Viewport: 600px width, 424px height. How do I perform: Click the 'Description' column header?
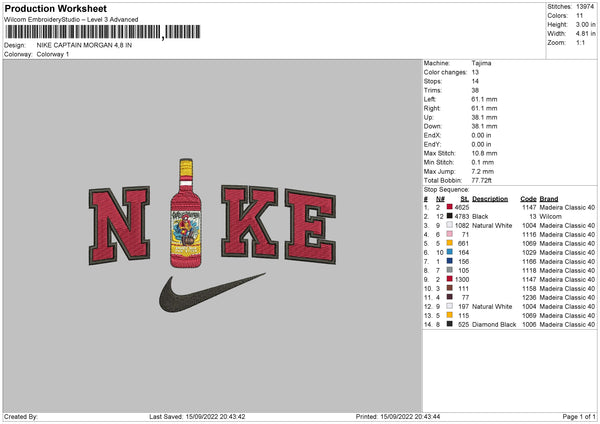click(x=490, y=199)
